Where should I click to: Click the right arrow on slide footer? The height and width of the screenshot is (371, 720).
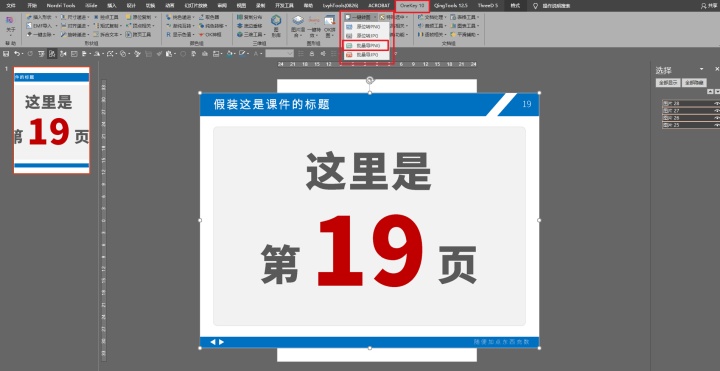(x=221, y=342)
